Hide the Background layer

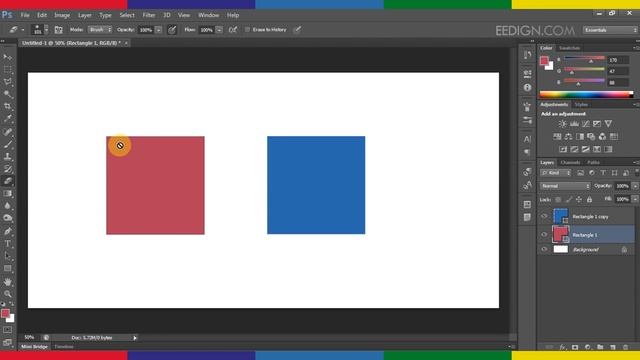tap(544, 249)
